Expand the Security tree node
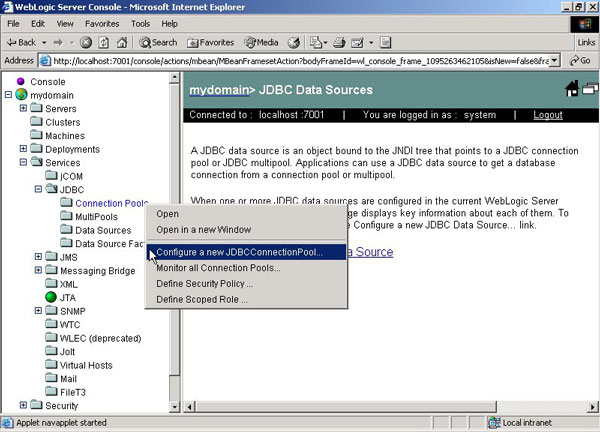600x432 pixels. [x=23, y=405]
